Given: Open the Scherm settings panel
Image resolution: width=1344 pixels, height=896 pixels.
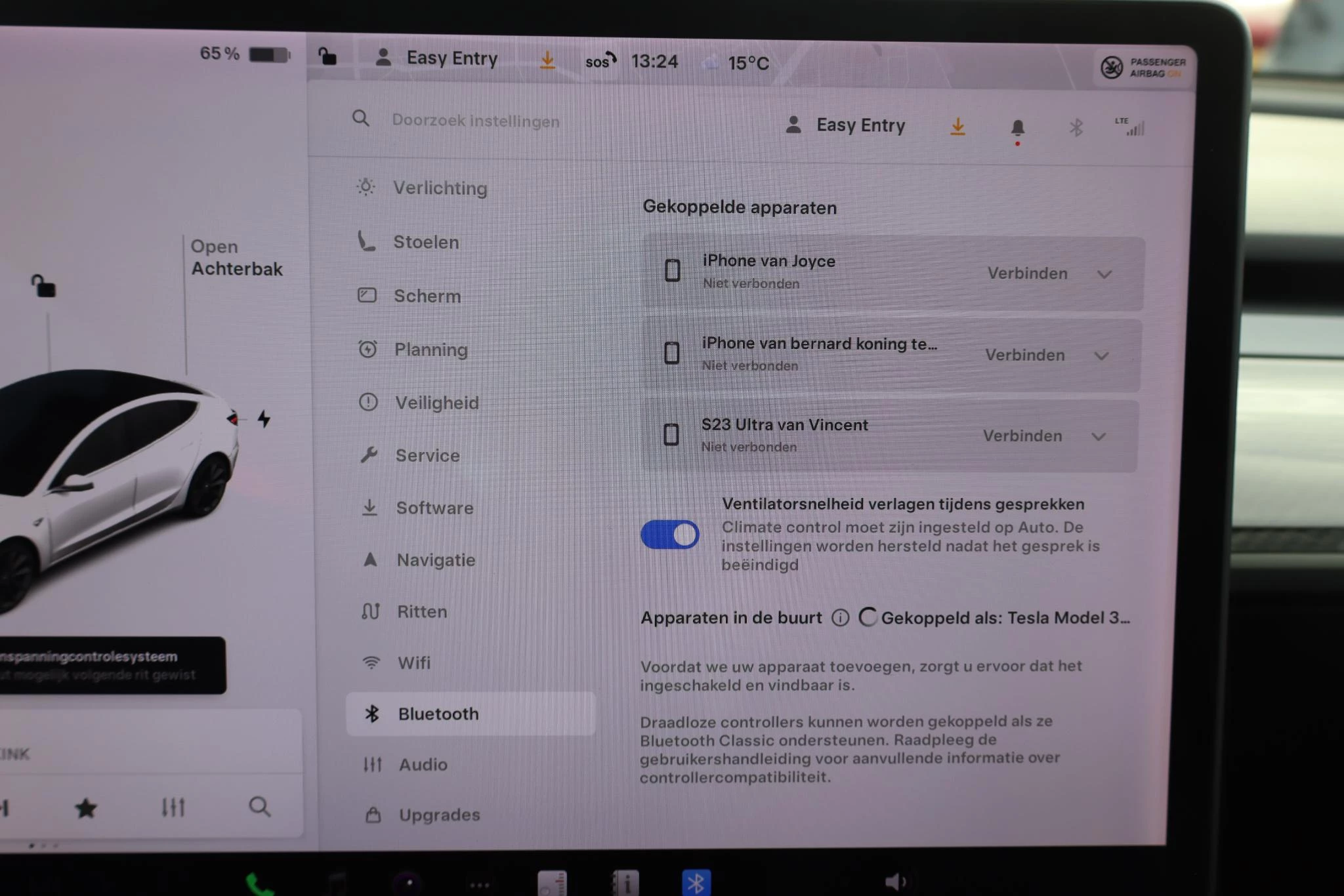Looking at the screenshot, I should coord(428,296).
